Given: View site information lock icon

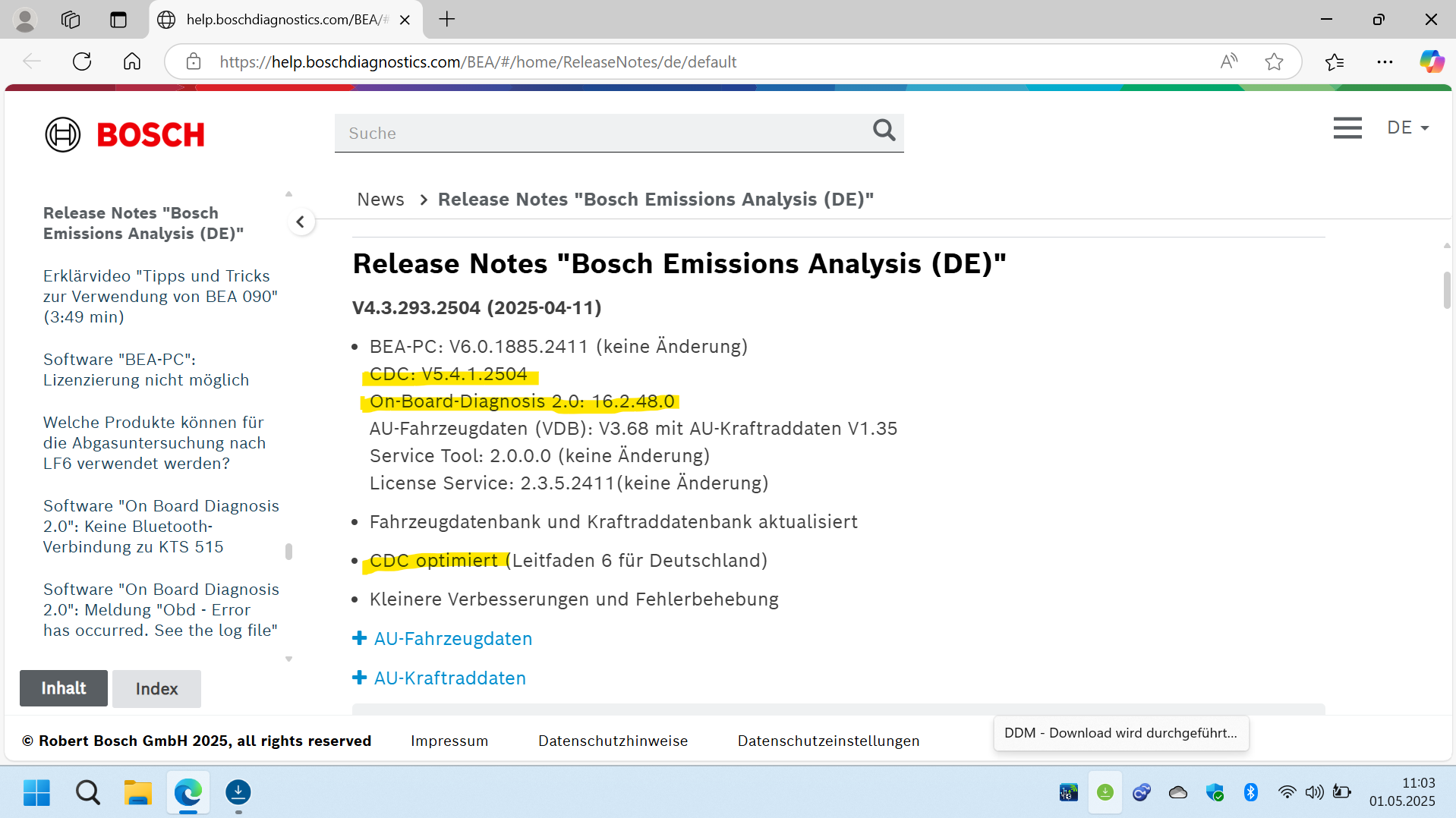Looking at the screenshot, I should coord(194,61).
